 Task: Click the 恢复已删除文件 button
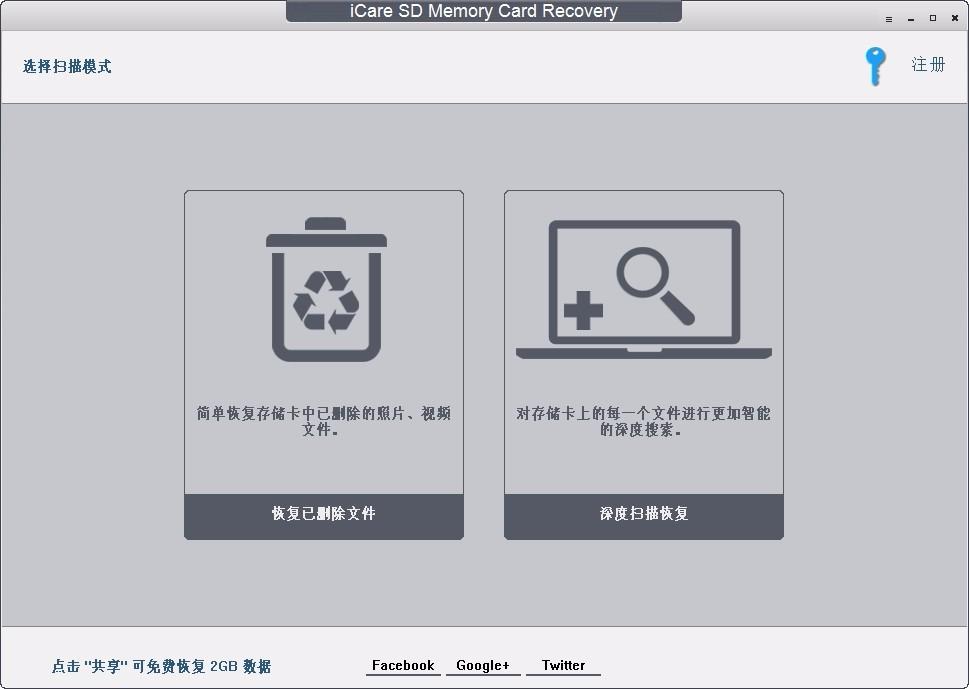324,516
